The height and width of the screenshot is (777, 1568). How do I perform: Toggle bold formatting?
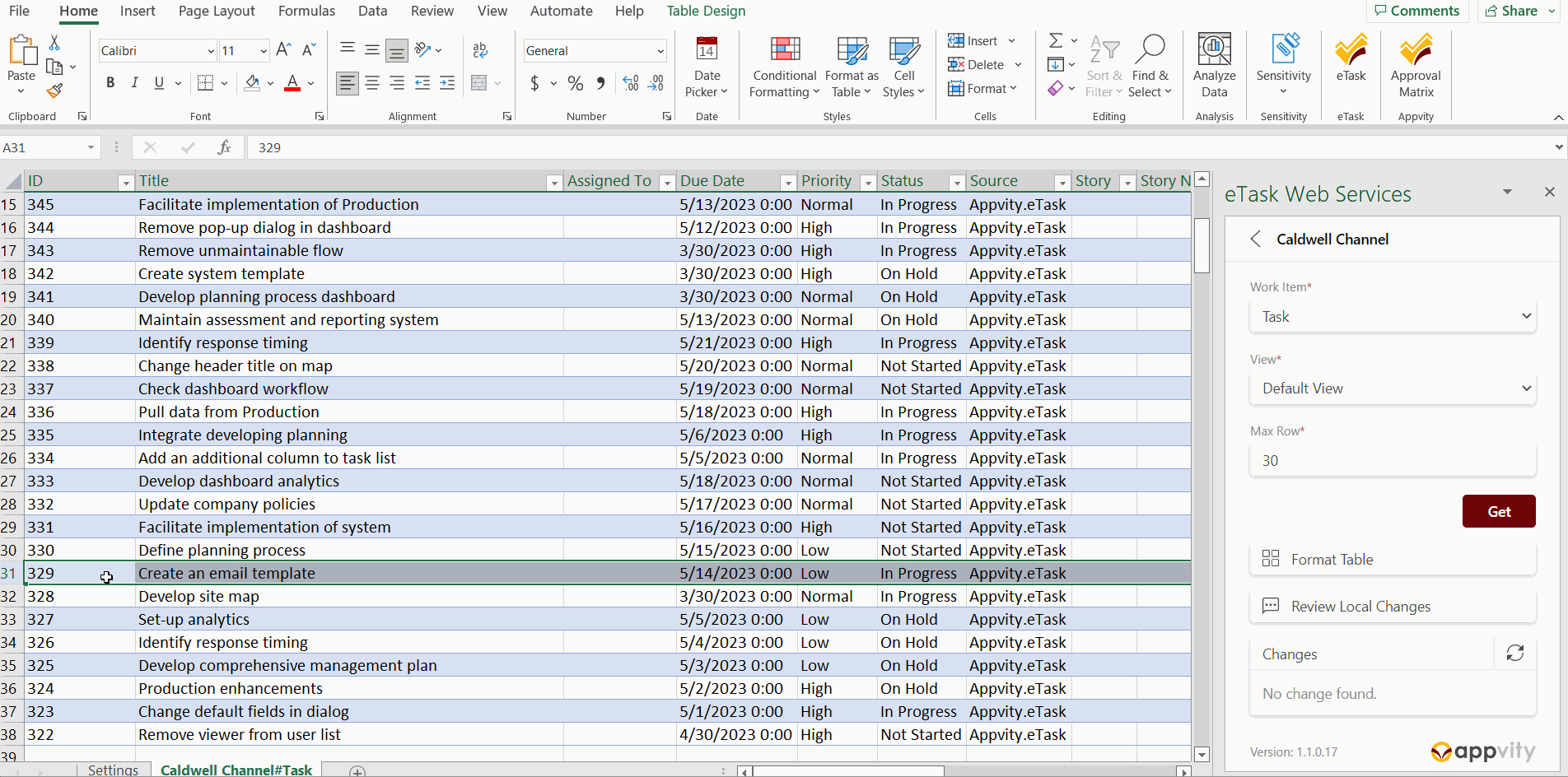pos(110,83)
